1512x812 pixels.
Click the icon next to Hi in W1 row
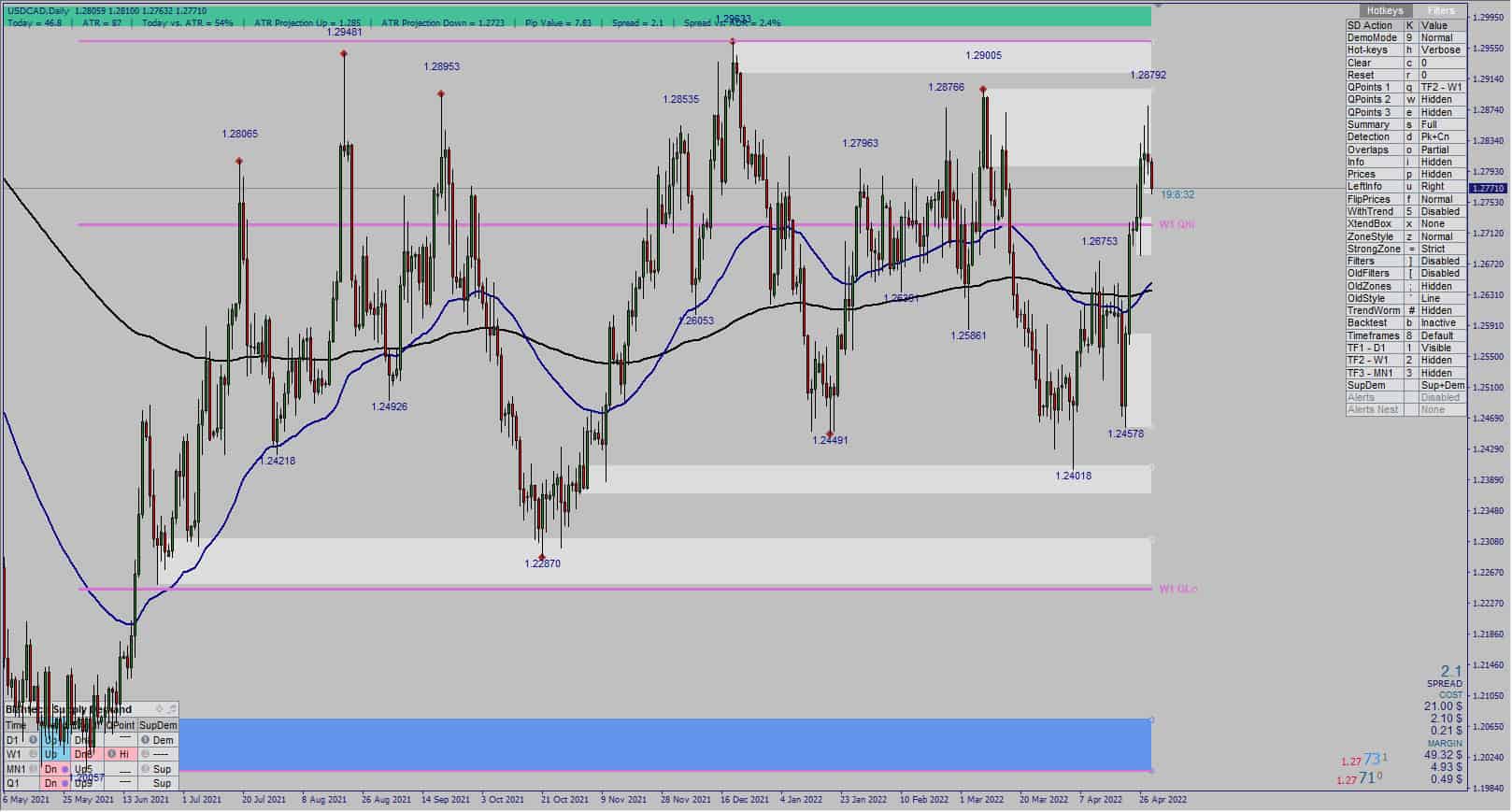pos(111,753)
